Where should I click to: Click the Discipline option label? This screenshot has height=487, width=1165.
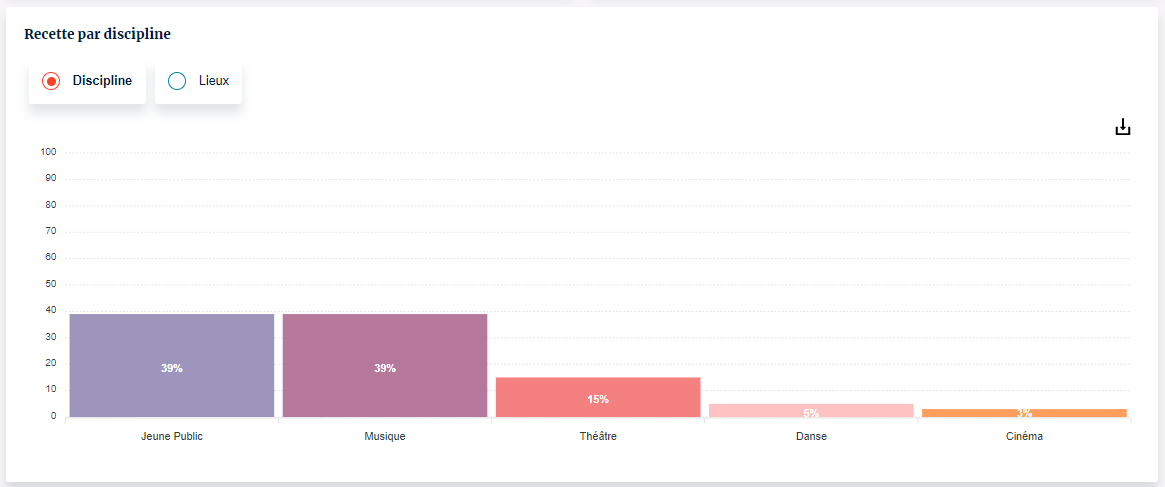click(x=102, y=81)
